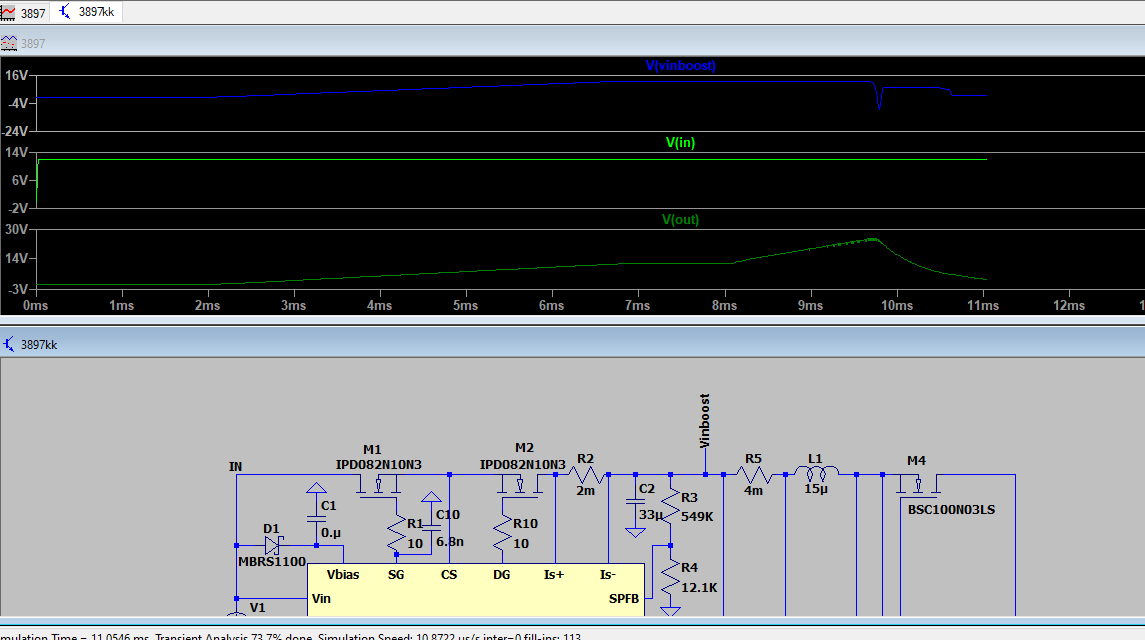
Task: Select the M2 MOSFET symbol
Action: 520,485
